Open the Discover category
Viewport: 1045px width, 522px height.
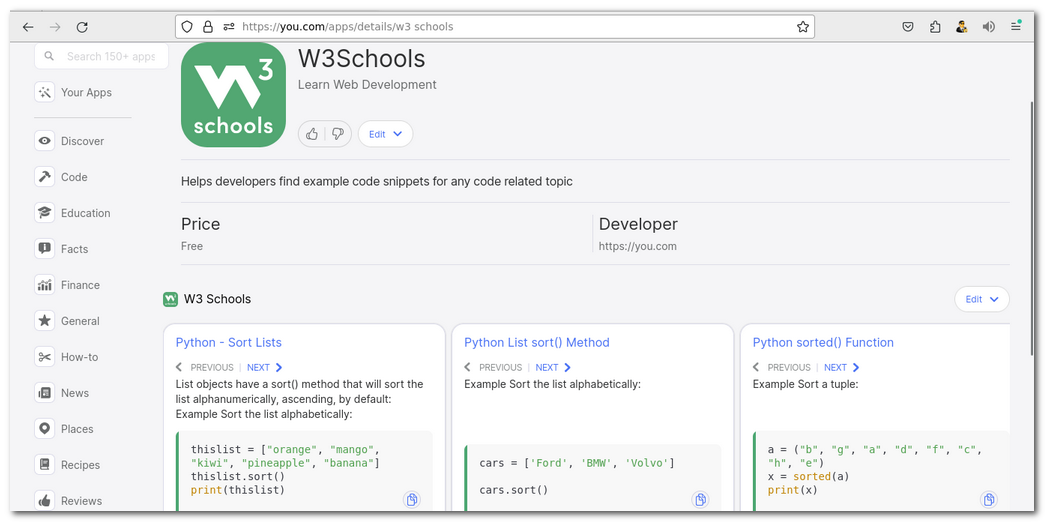(x=69, y=141)
